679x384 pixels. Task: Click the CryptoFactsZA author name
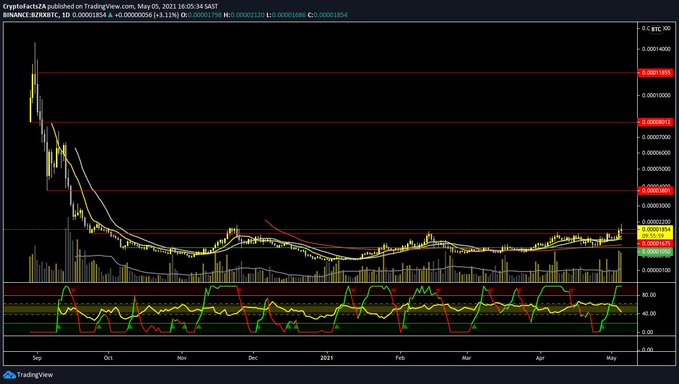pyautogui.click(x=24, y=6)
